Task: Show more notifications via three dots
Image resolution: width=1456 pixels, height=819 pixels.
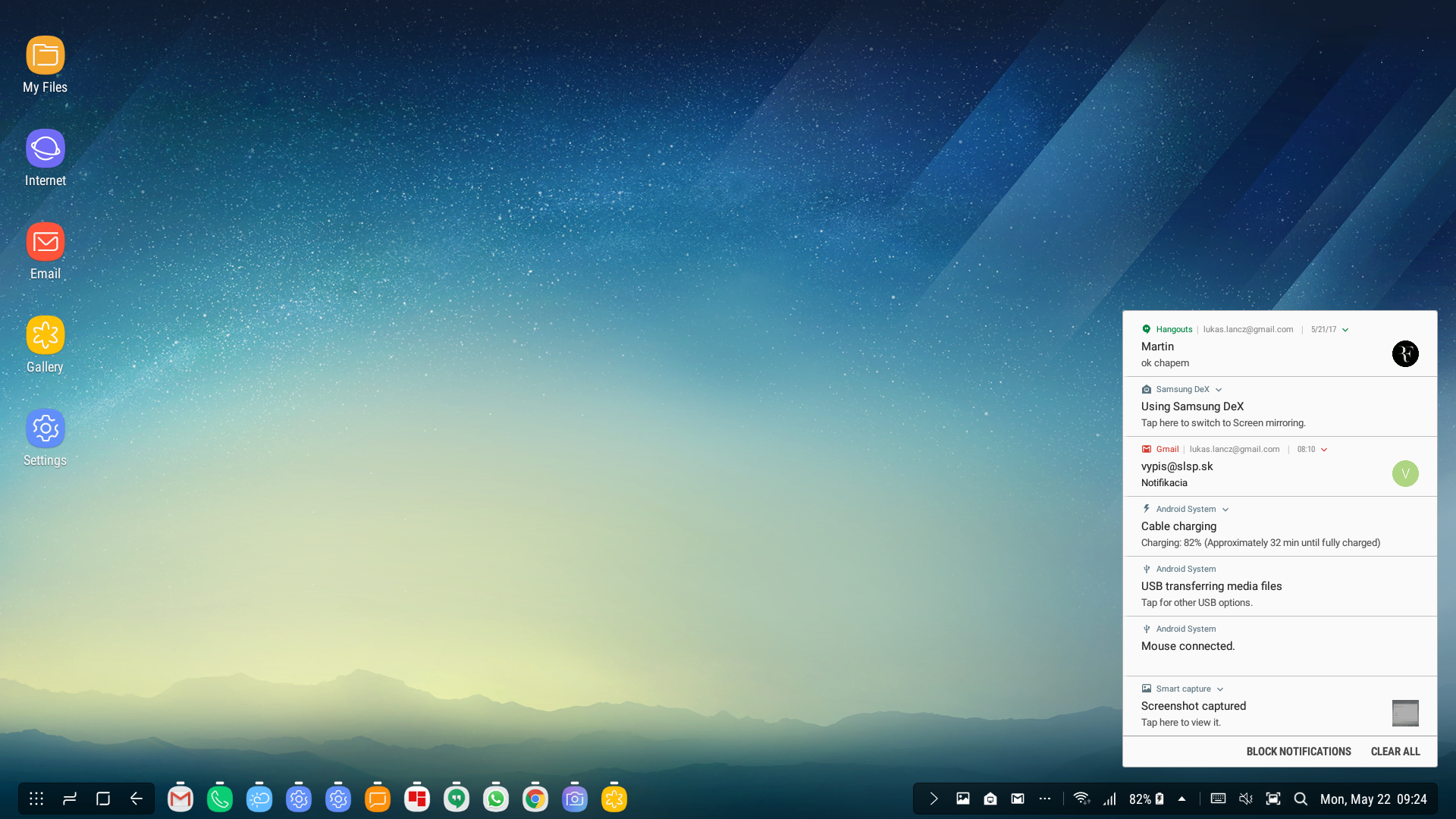Action: [1045, 799]
